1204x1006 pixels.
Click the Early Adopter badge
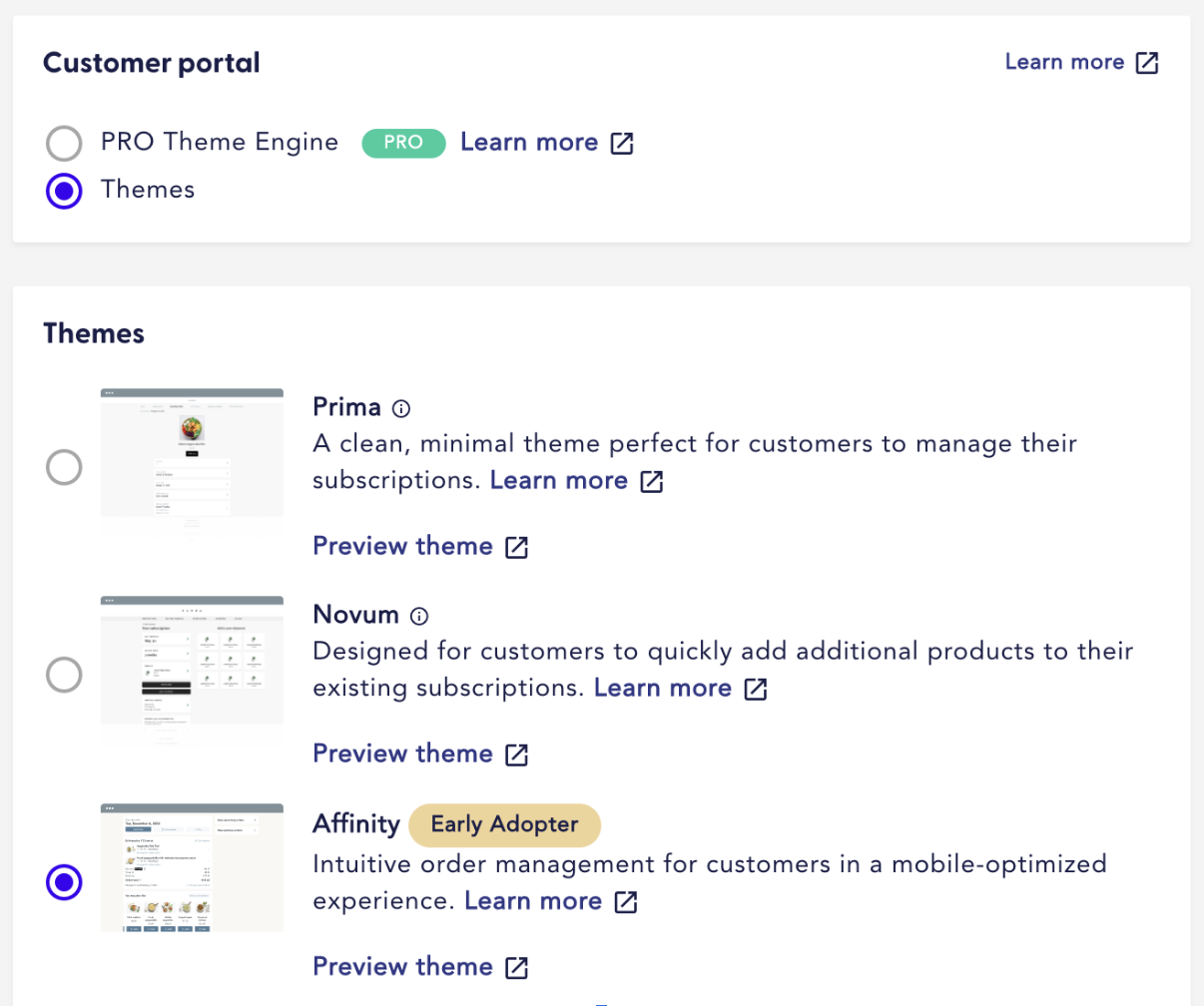(504, 824)
